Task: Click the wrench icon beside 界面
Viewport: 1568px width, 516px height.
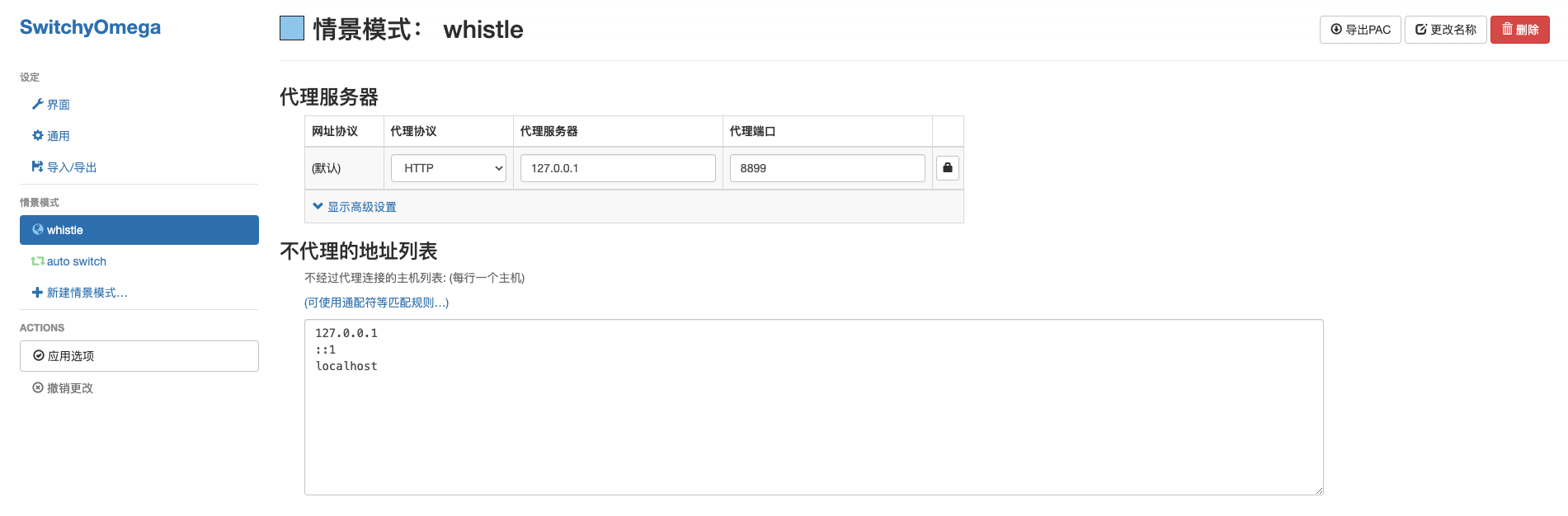Action: [x=38, y=104]
